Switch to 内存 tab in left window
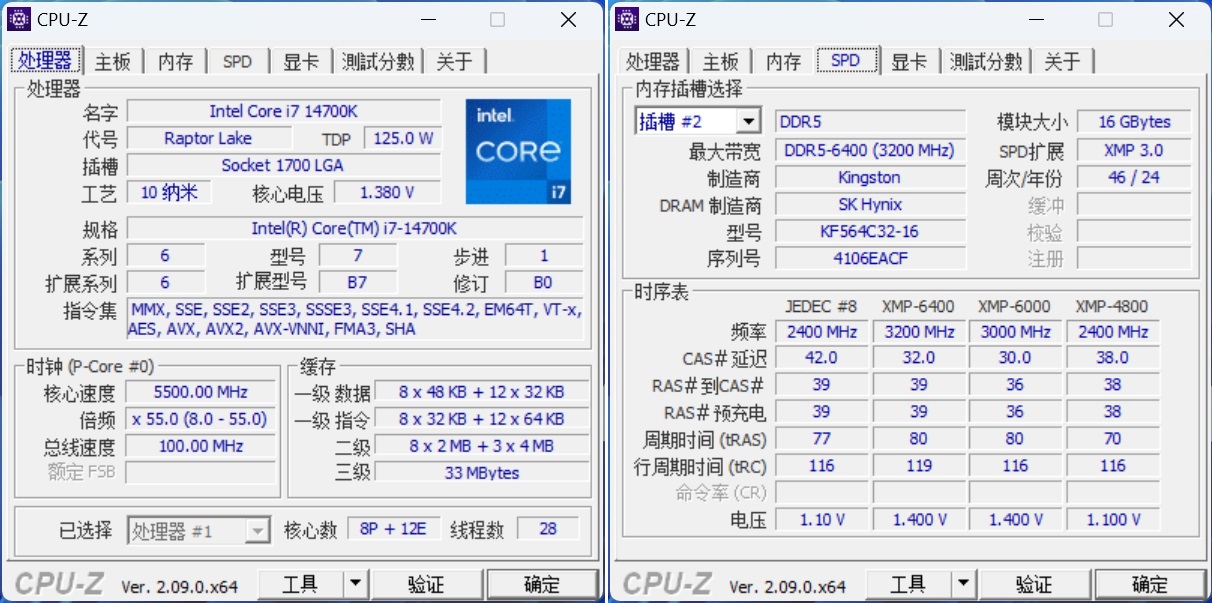This screenshot has height=603, width=1212. pos(176,61)
